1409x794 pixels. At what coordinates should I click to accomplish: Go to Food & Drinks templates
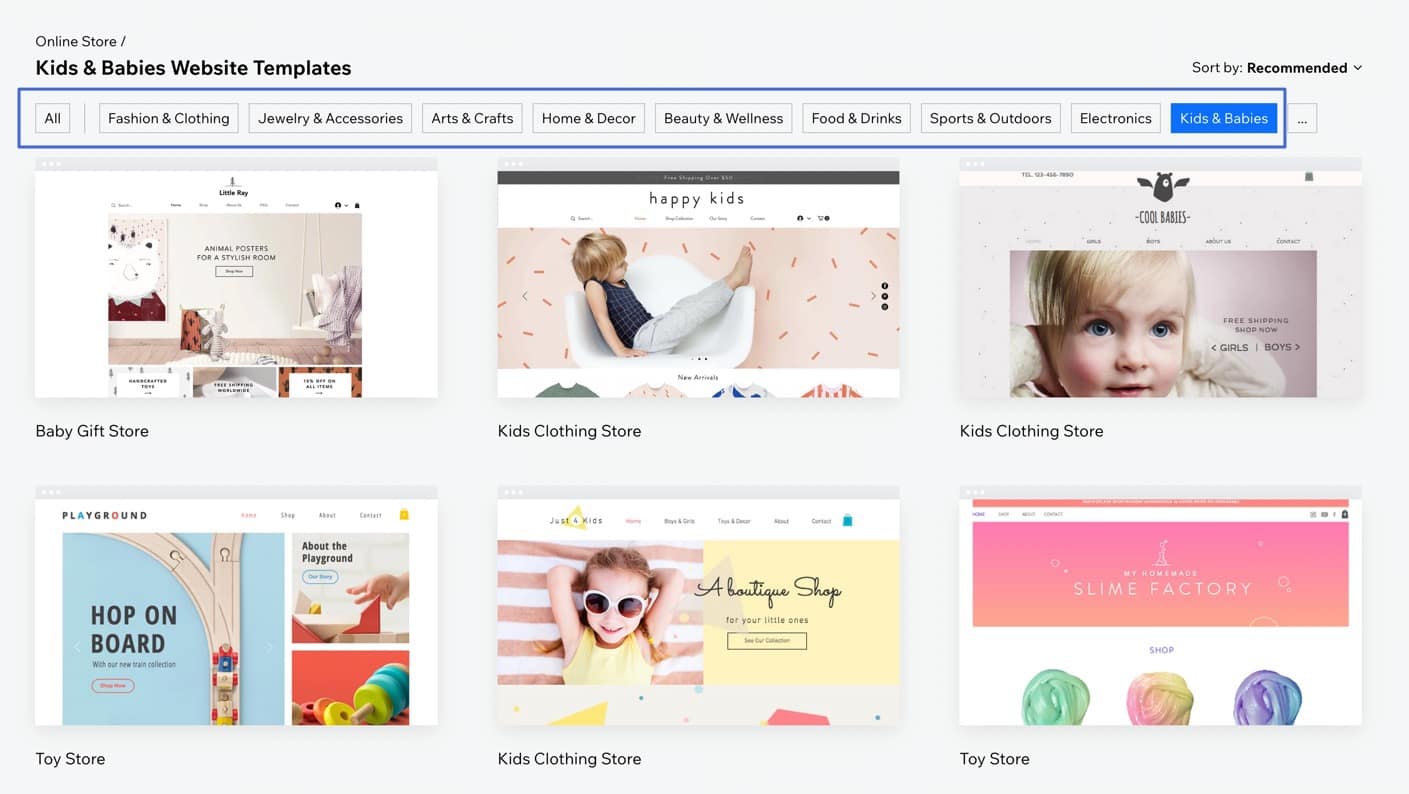(x=856, y=119)
